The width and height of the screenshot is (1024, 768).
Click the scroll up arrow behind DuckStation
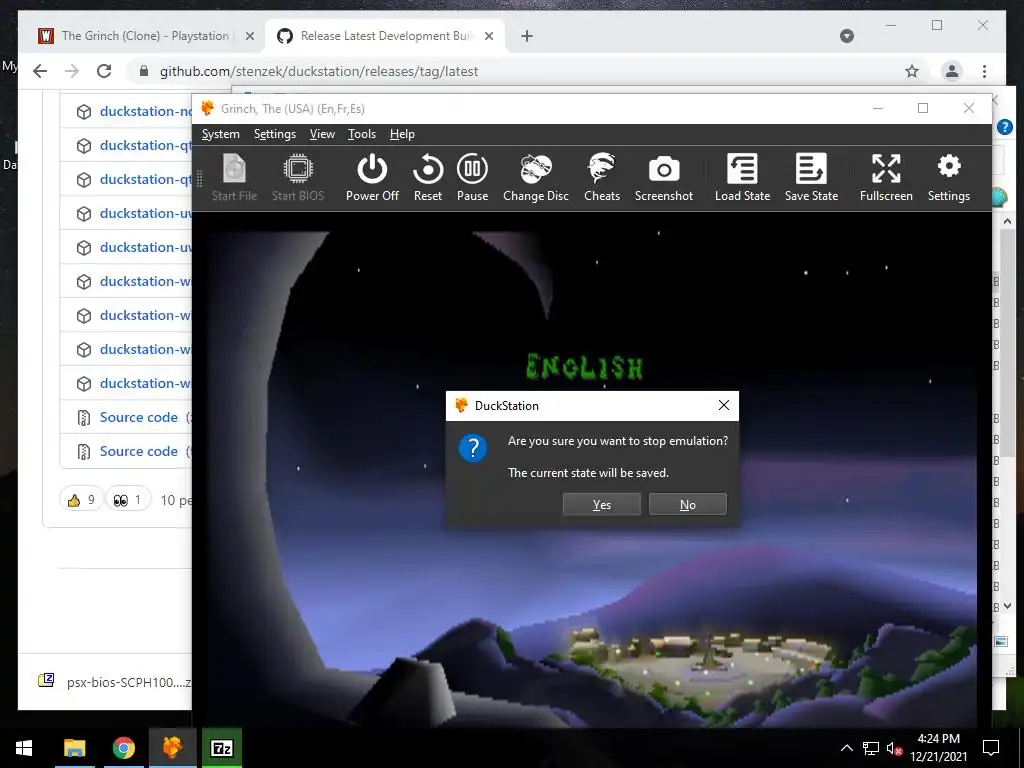click(1007, 221)
